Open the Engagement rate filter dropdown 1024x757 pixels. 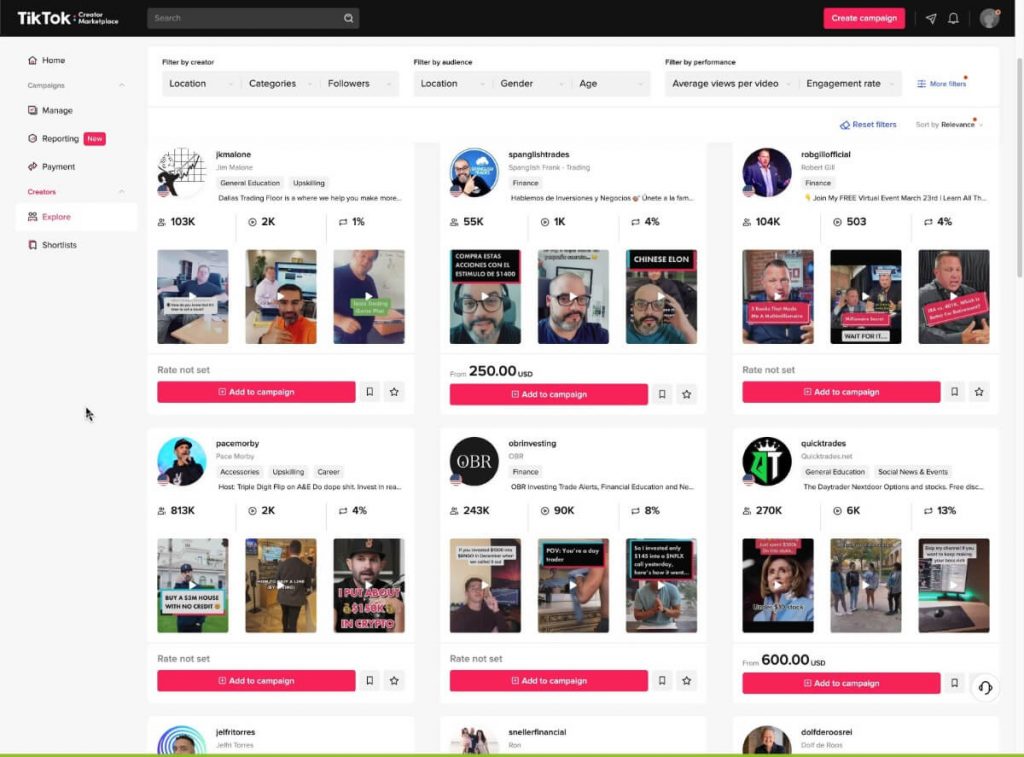849,84
